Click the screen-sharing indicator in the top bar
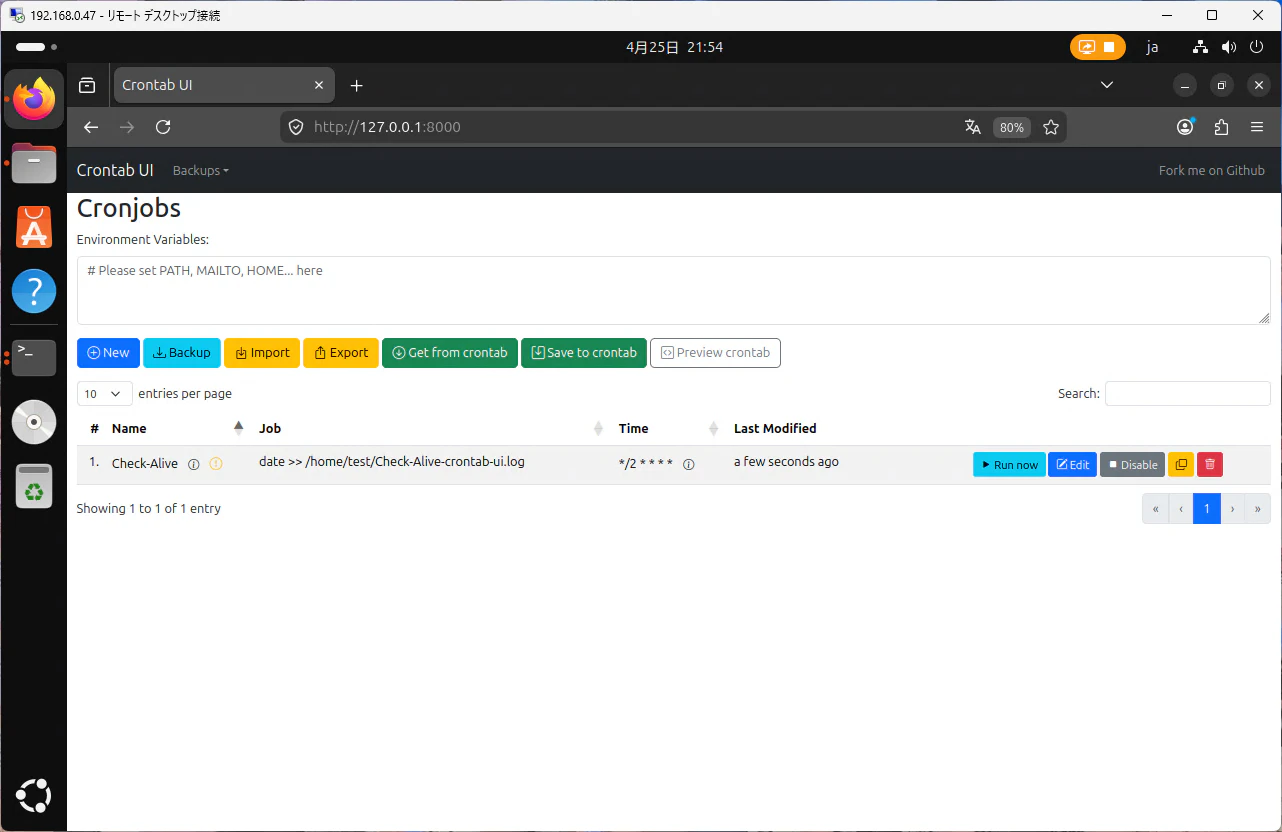The image size is (1282, 832). click(x=1097, y=47)
